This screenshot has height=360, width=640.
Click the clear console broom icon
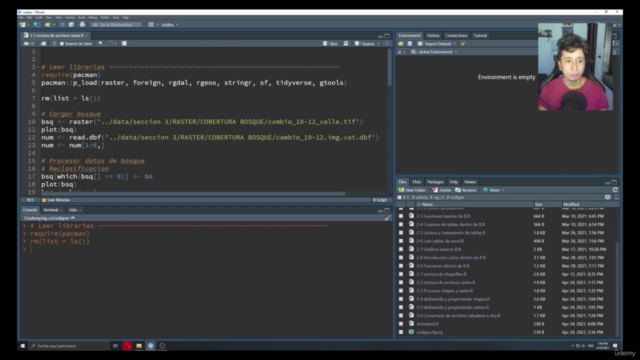(x=387, y=218)
